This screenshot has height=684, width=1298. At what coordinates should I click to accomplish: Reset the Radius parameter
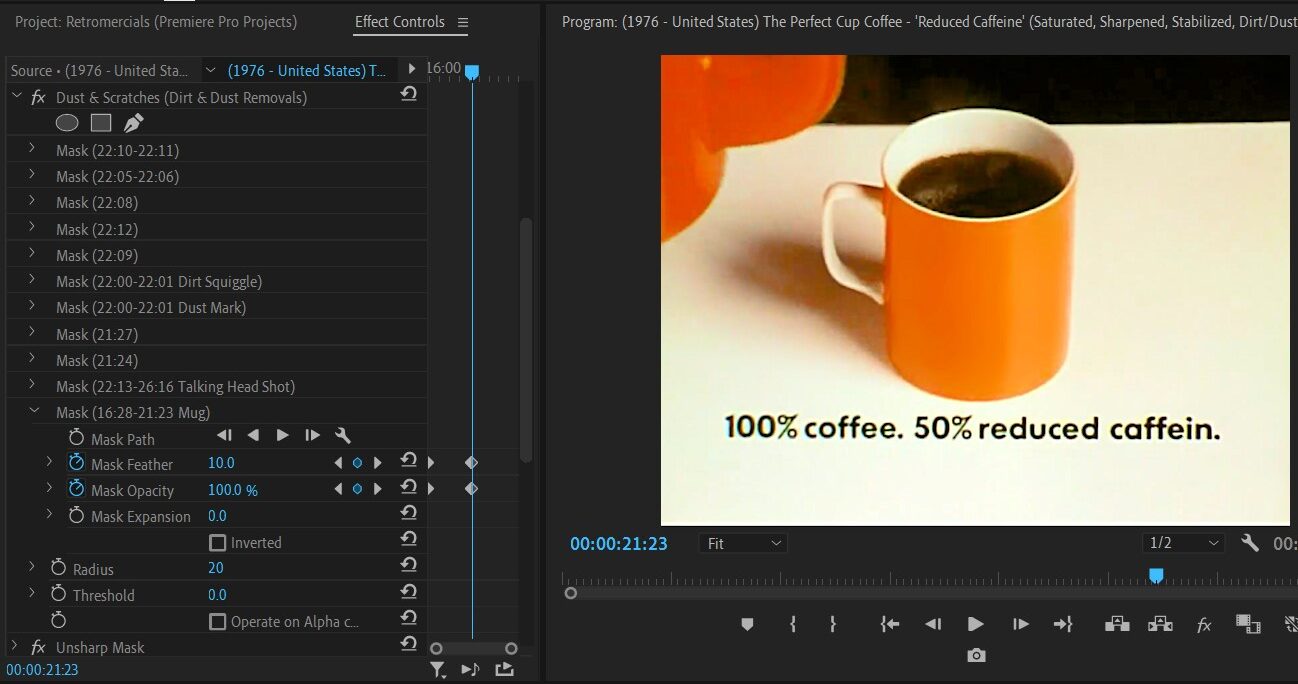(408, 565)
